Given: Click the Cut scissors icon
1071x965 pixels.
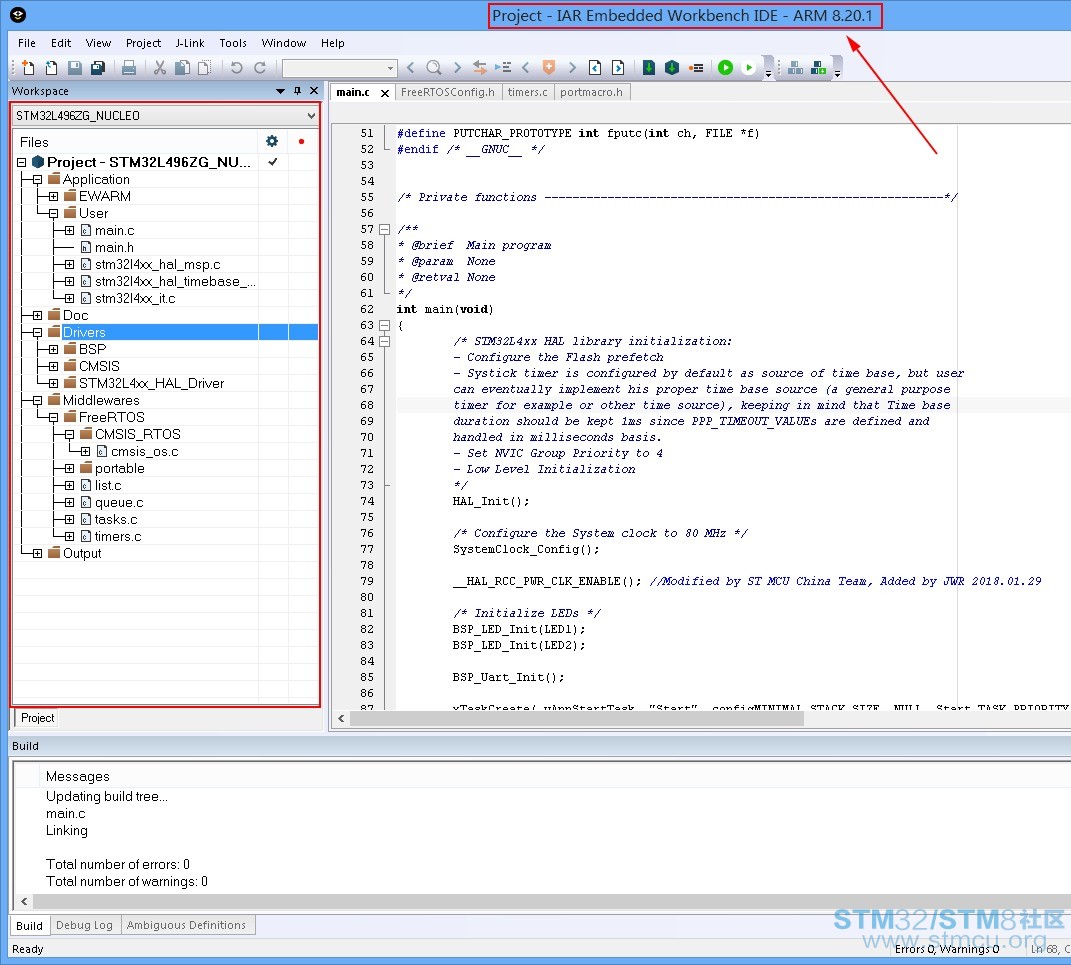Looking at the screenshot, I should tap(159, 68).
